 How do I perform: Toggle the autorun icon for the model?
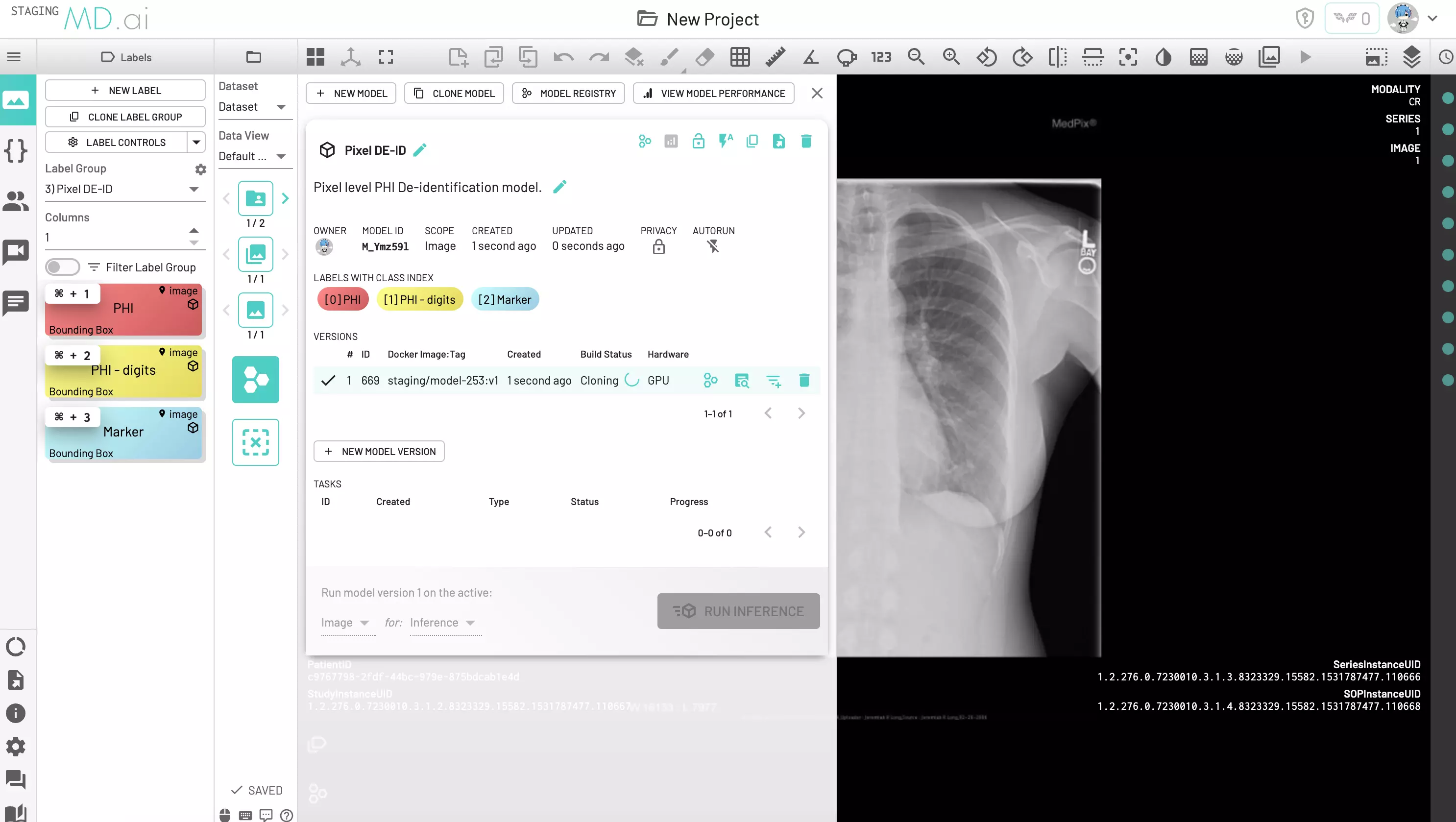coord(726,141)
